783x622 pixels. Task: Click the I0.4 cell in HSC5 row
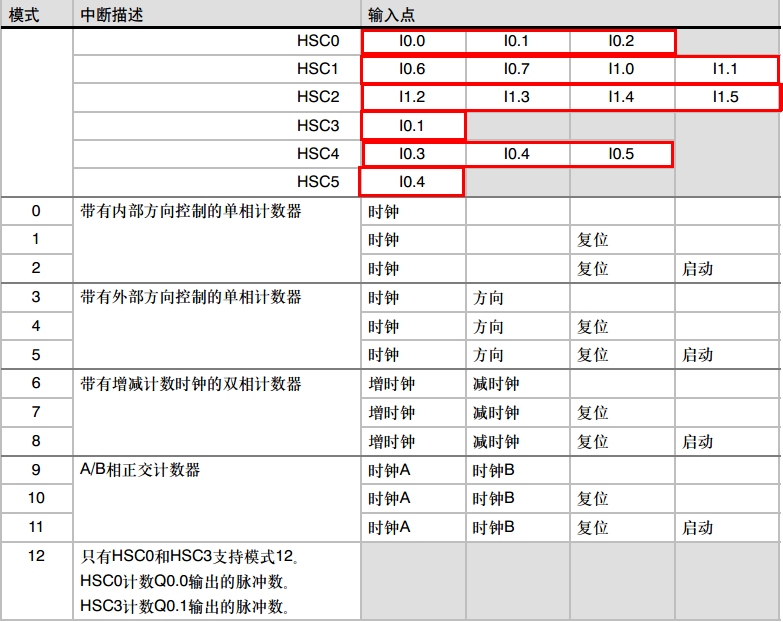click(x=412, y=182)
